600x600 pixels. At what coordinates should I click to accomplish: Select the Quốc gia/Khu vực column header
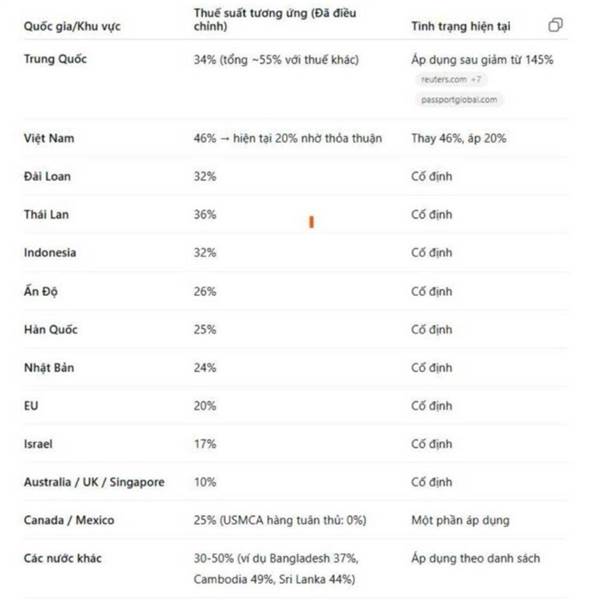coord(72,26)
